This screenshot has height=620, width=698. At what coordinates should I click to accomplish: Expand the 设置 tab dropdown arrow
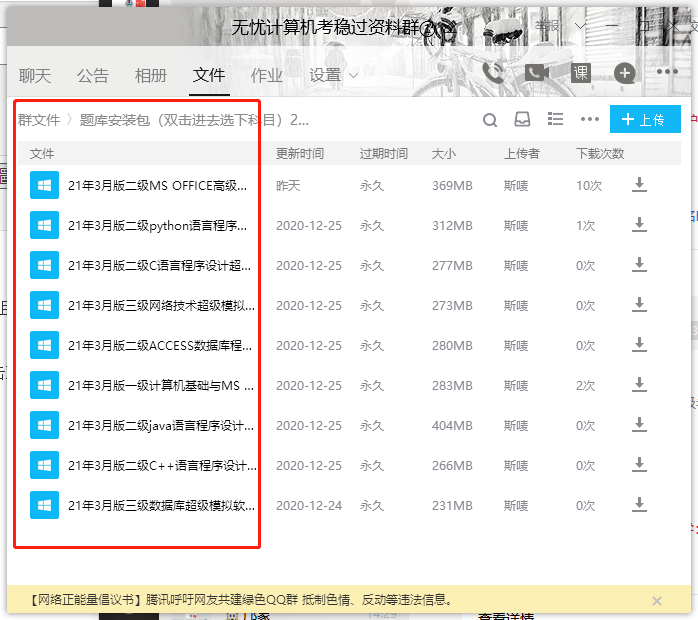[354, 76]
